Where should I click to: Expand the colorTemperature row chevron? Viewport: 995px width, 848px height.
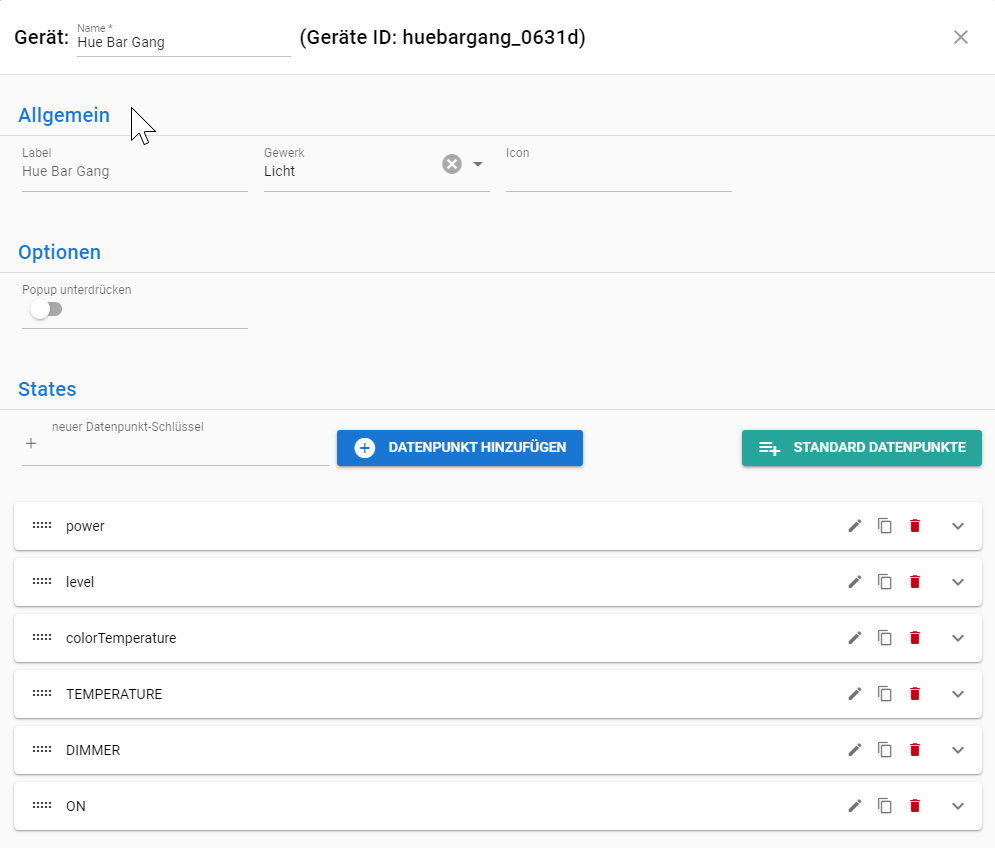click(957, 638)
